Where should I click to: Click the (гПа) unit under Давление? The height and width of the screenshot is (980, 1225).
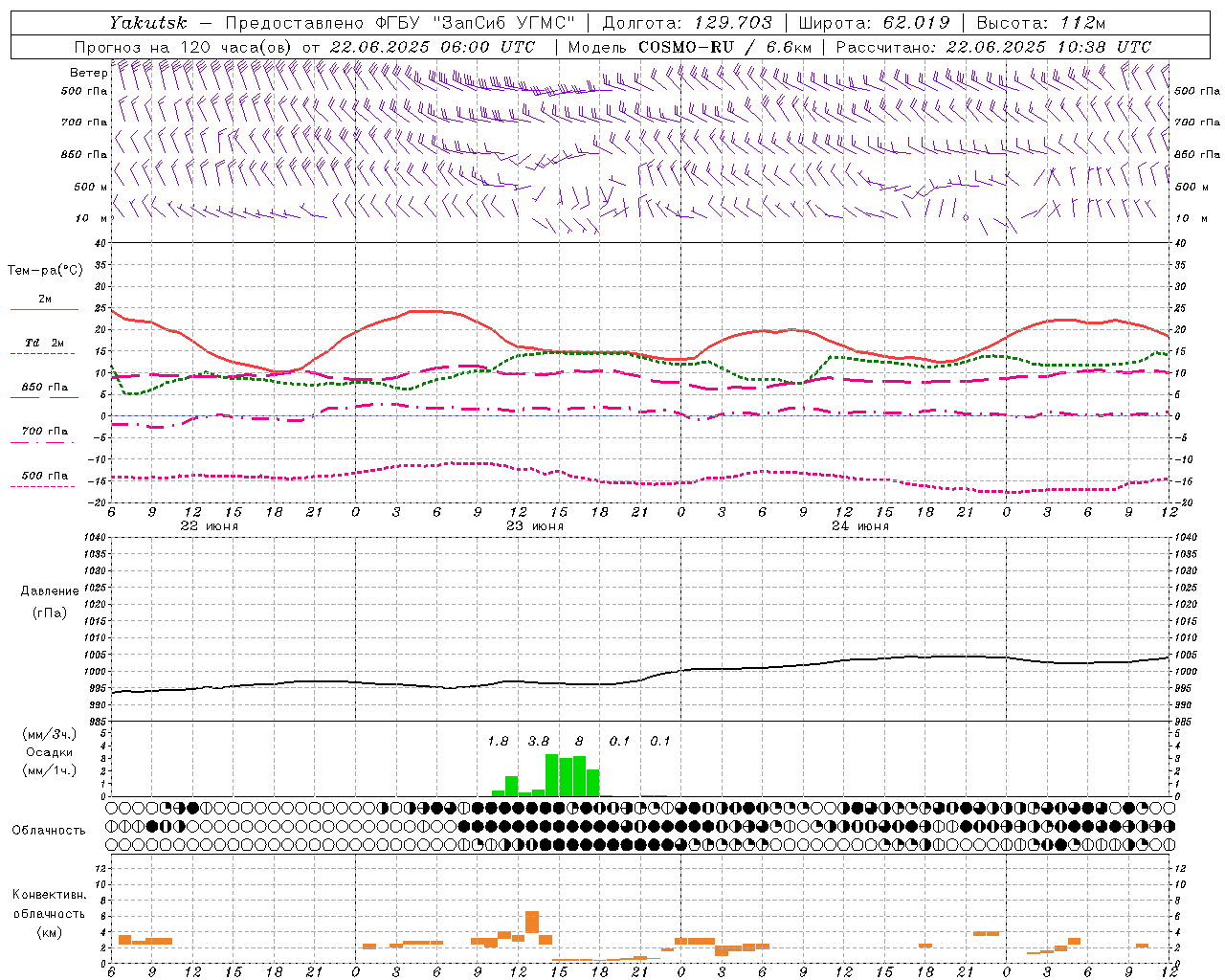point(50,612)
